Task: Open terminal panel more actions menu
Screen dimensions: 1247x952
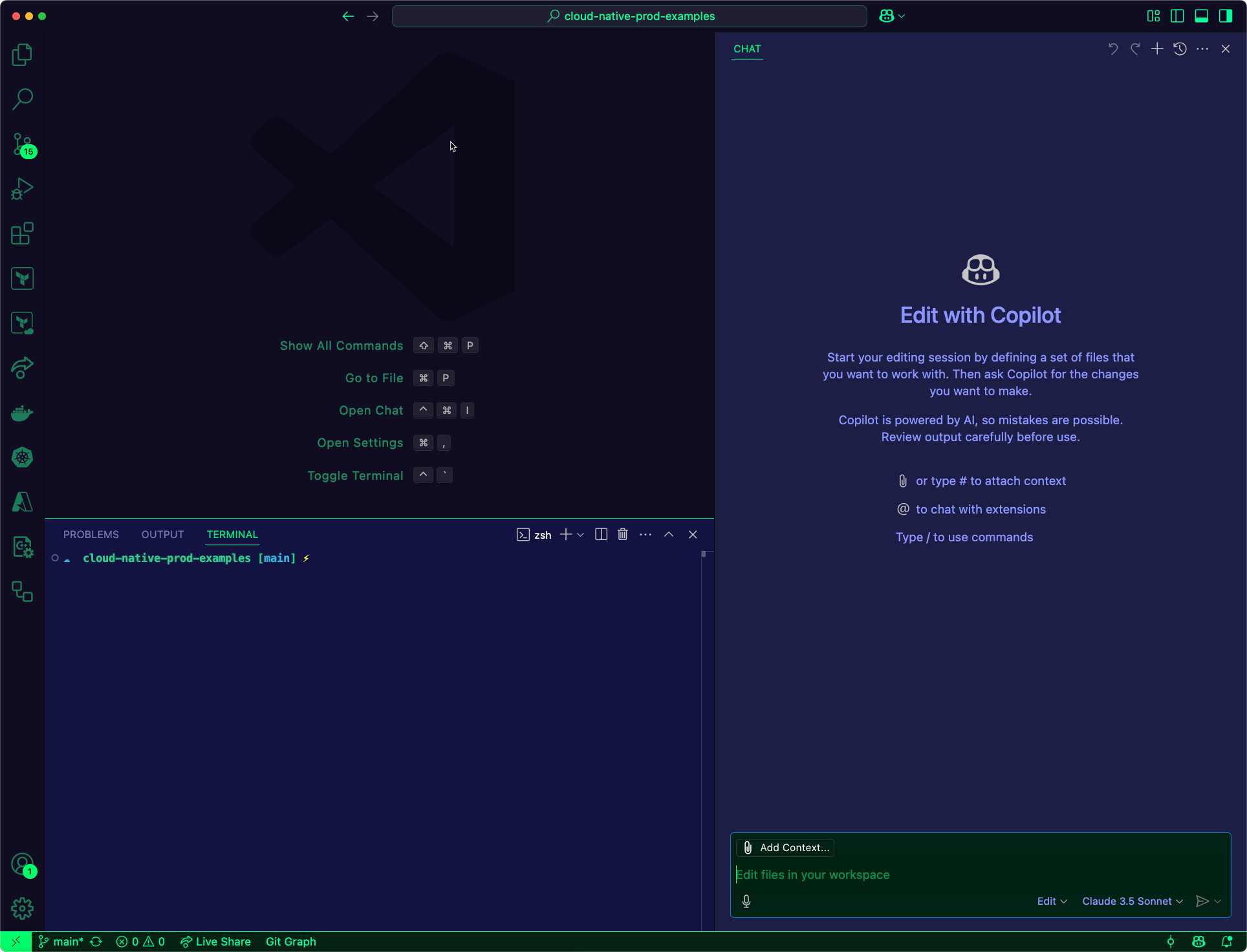Action: (645, 534)
